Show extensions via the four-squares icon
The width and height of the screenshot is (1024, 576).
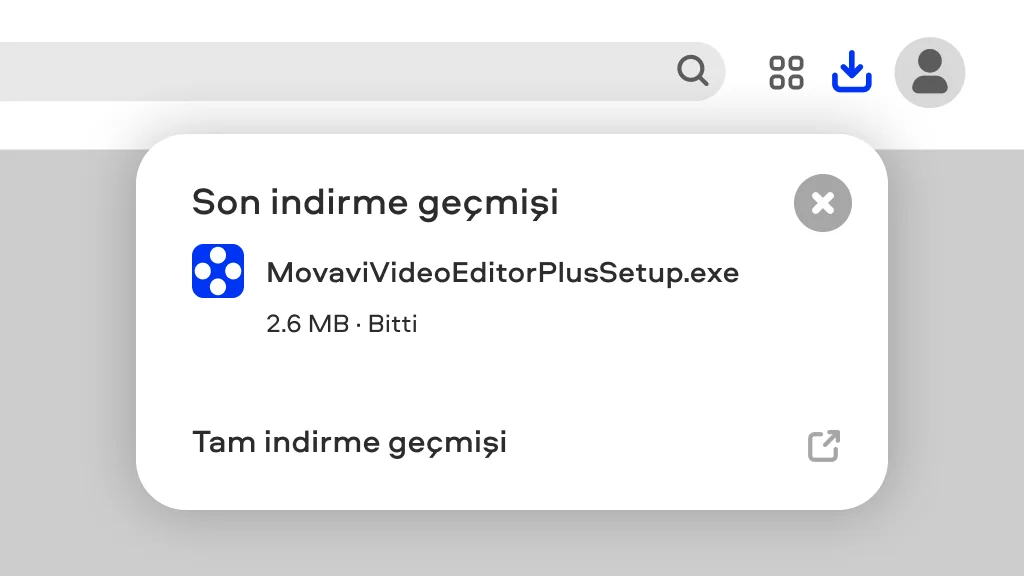pyautogui.click(x=786, y=72)
